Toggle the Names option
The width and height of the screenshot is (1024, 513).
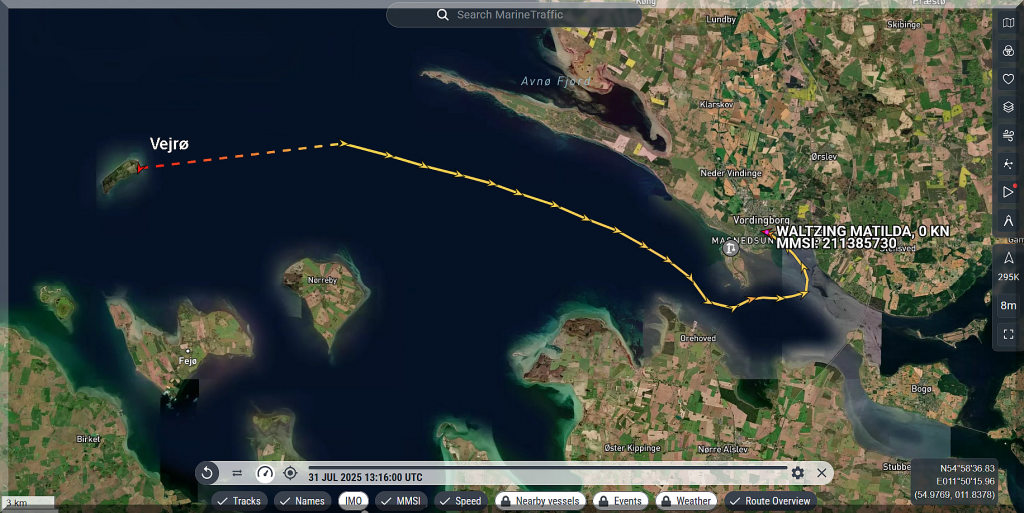click(302, 501)
